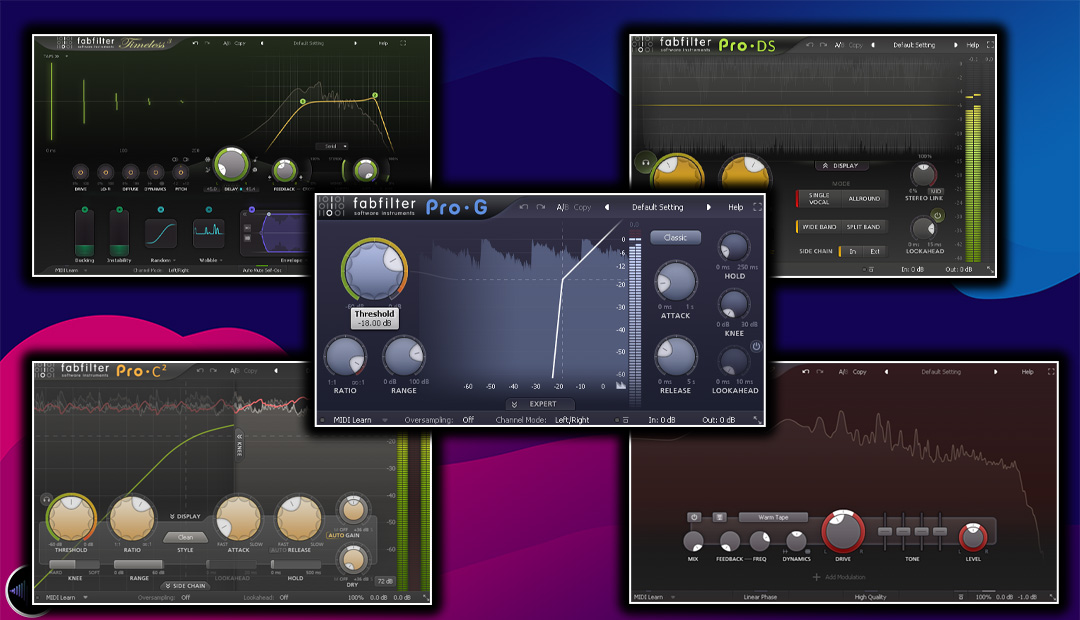This screenshot has height=620, width=1080.
Task: Click the Pro-G Threshold knob
Action: 374,269
